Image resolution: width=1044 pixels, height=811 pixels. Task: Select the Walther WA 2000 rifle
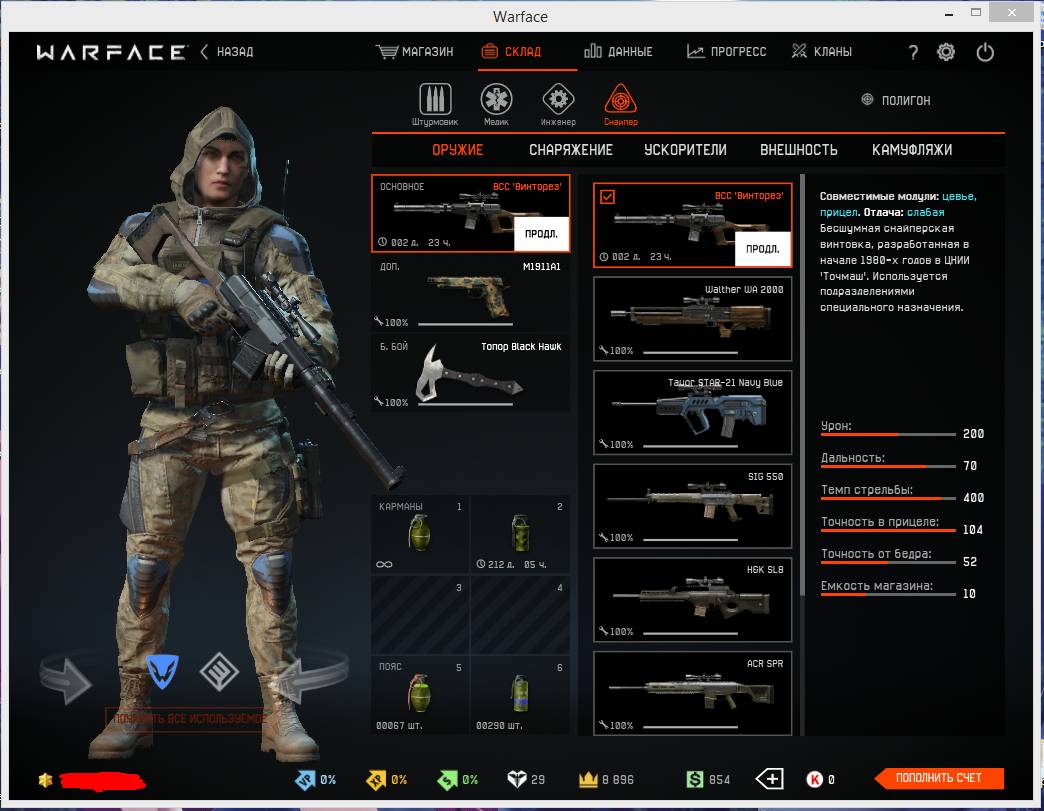point(692,320)
